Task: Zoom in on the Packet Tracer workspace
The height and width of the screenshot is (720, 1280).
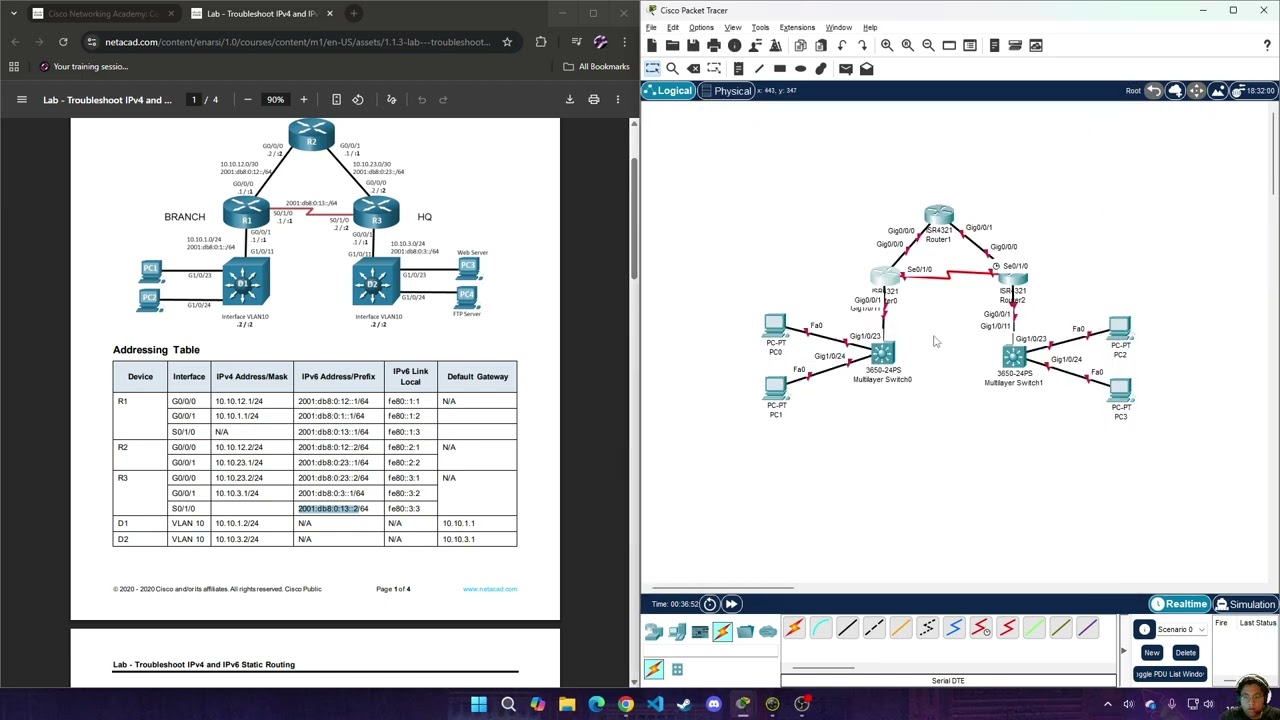Action: tap(887, 46)
